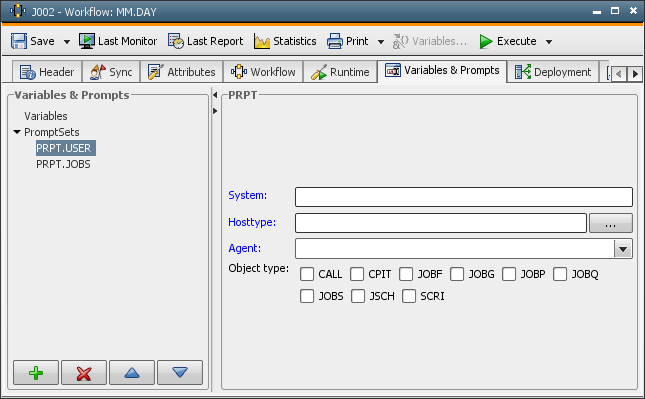Image resolution: width=645 pixels, height=399 pixels.
Task: Click the Print printer icon
Action: pos(334,41)
